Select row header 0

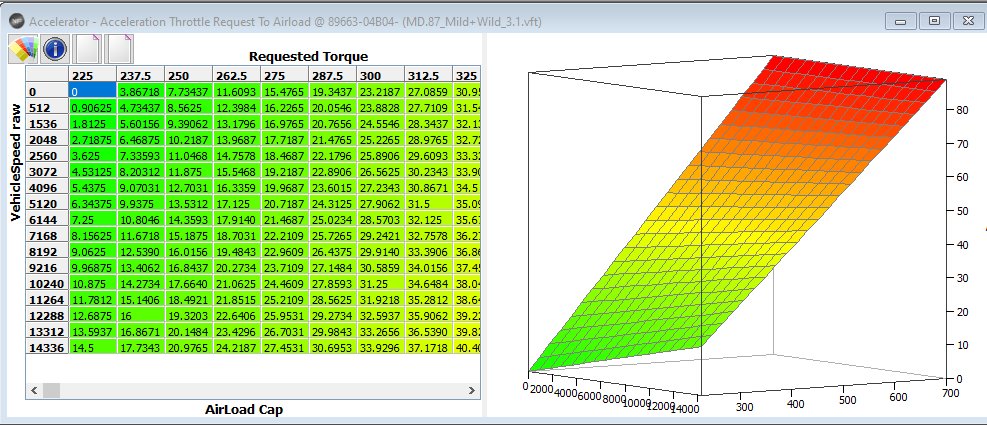tap(47, 91)
